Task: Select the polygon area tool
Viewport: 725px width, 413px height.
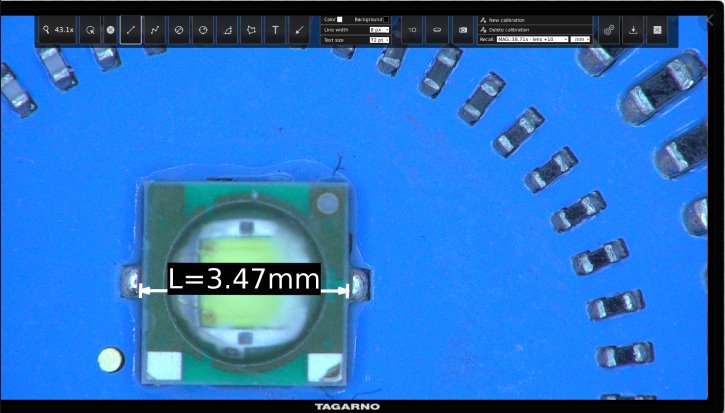Action: tap(251, 31)
